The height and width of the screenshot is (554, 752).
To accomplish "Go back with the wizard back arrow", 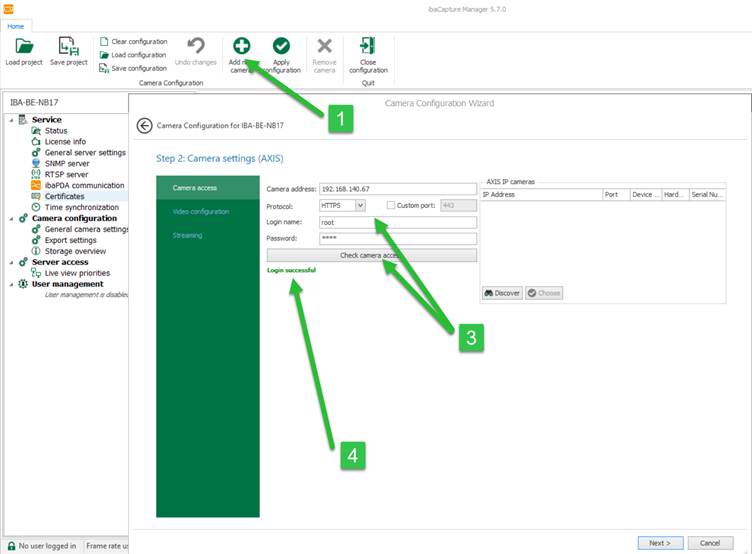I will [144, 126].
